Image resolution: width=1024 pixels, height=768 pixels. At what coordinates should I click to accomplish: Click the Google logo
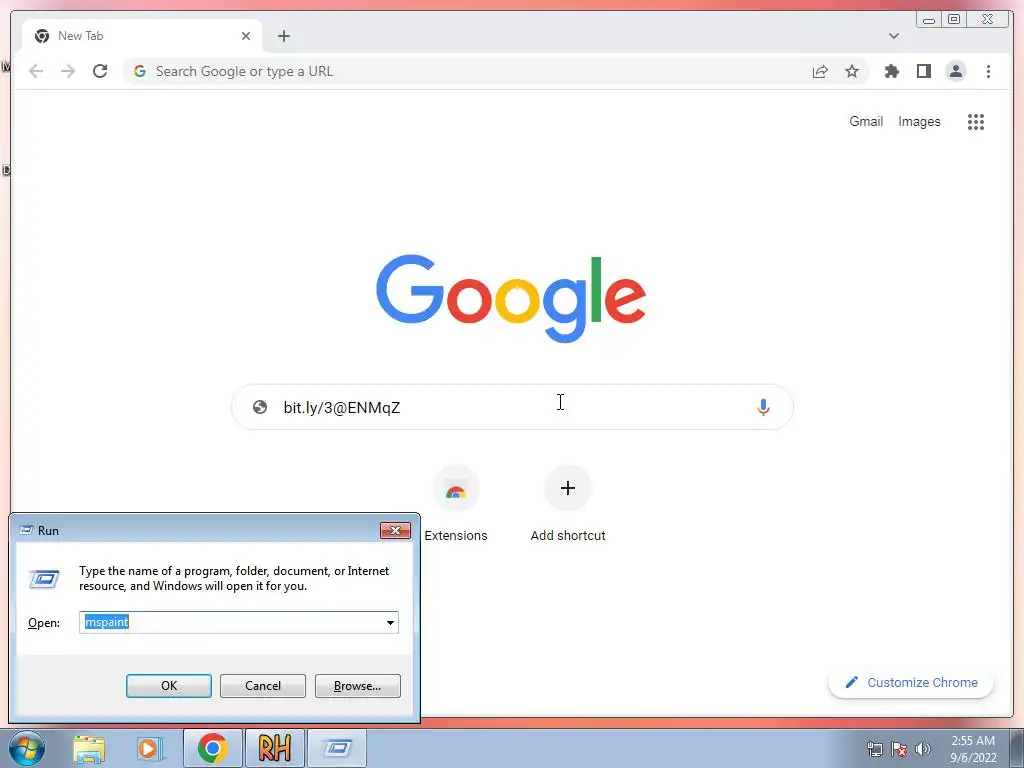(x=511, y=298)
